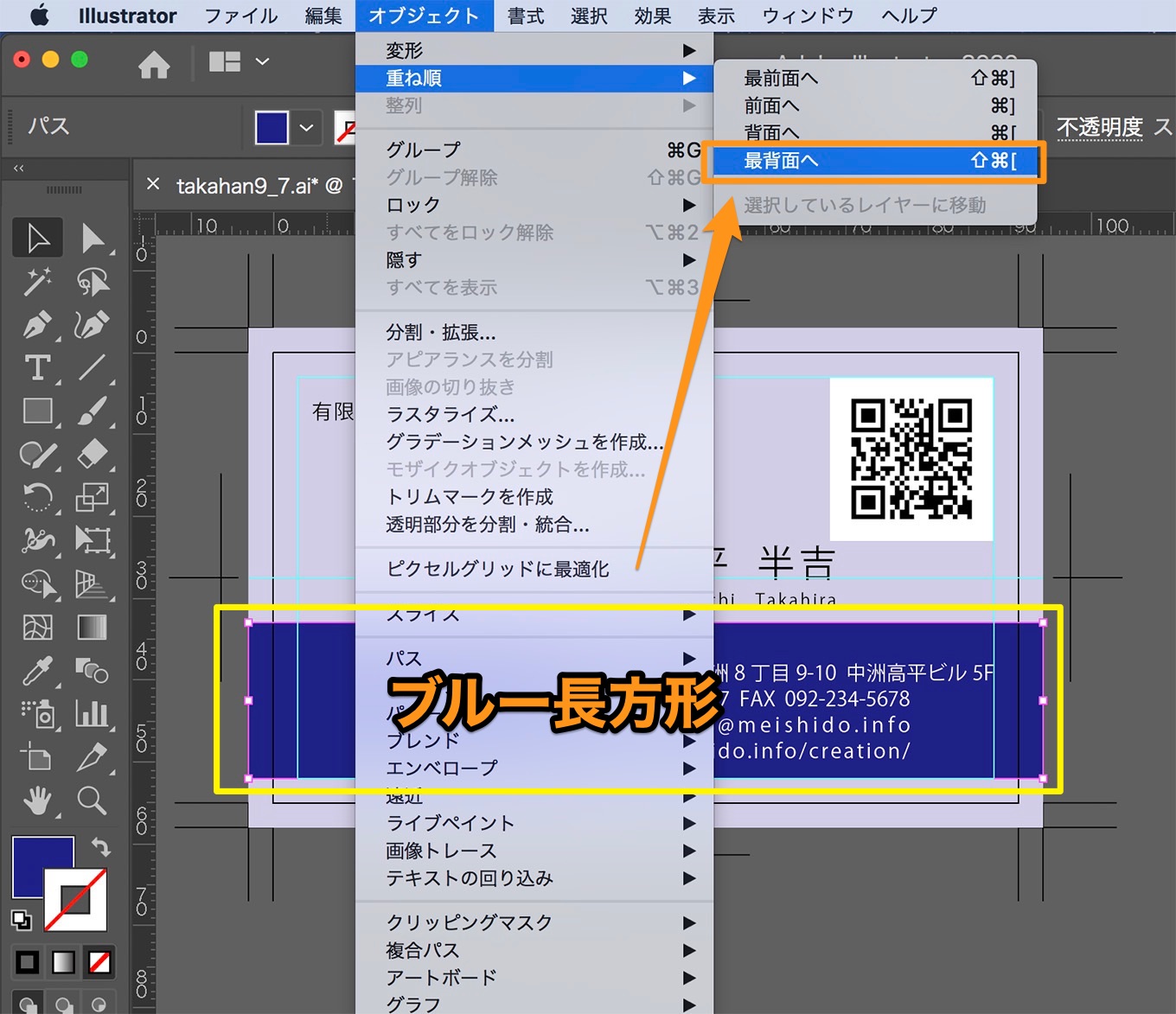This screenshot has width=1176, height=1014.
Task: Click the Home icon in top bar
Action: (x=154, y=64)
